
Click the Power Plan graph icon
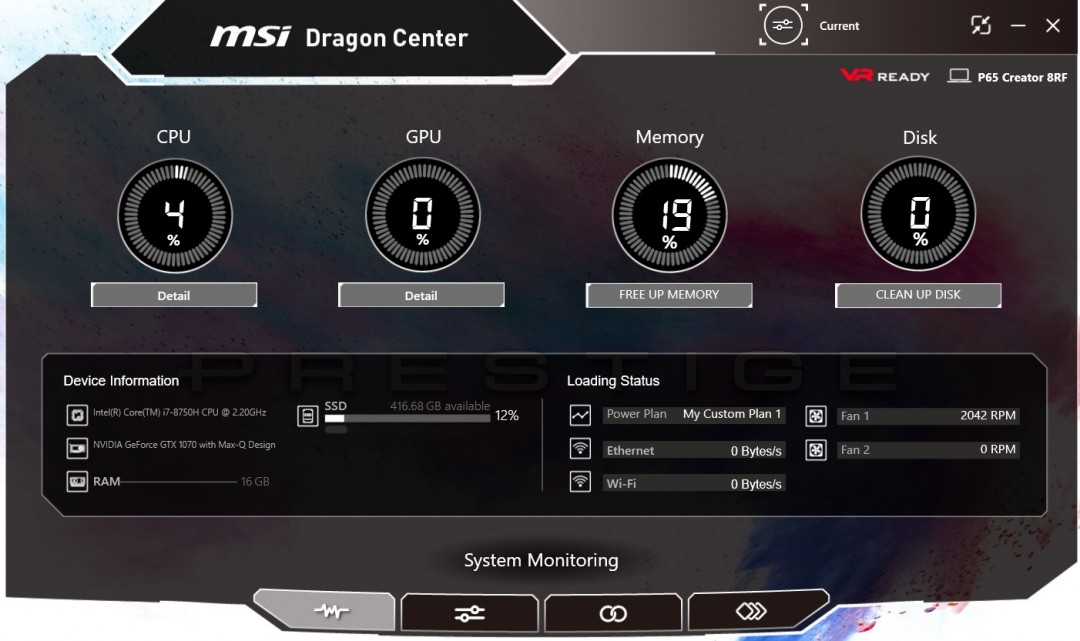[580, 414]
